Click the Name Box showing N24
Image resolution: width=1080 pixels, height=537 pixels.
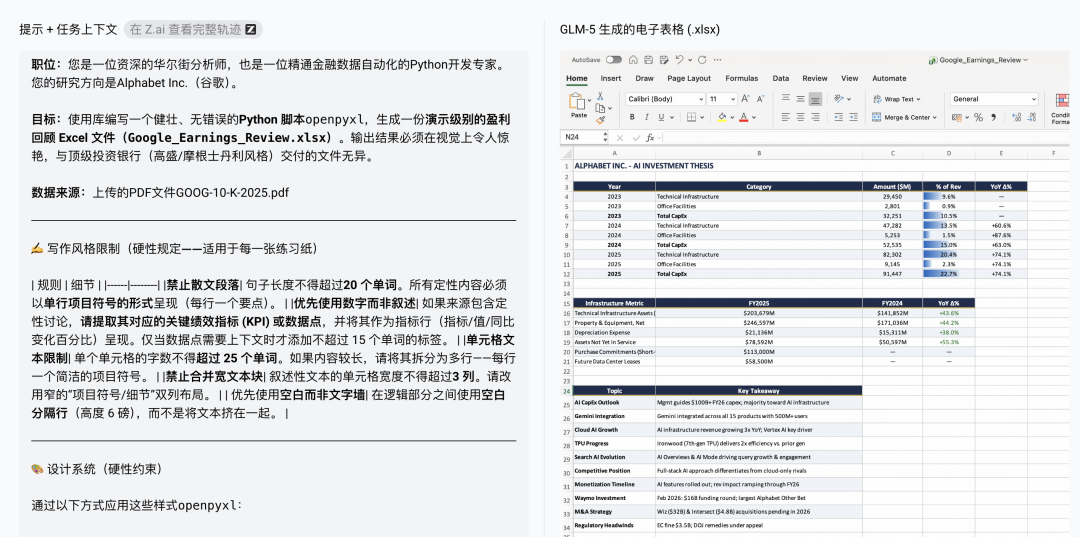584,138
